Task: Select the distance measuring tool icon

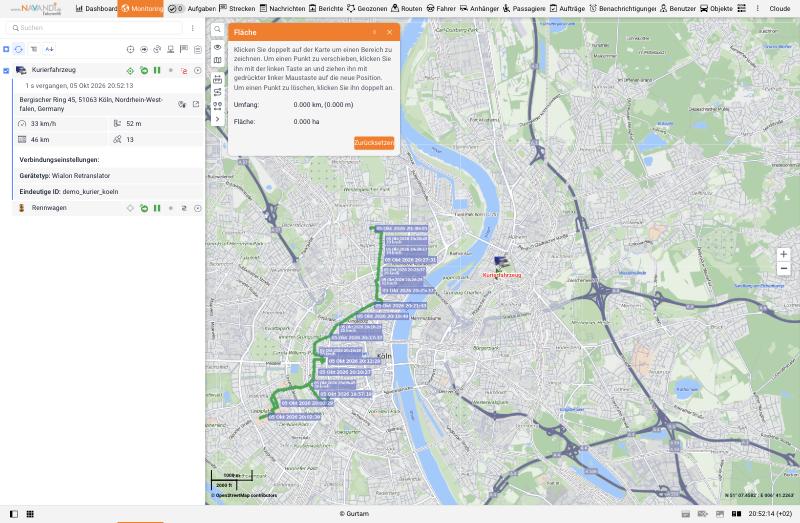Action: point(217,79)
